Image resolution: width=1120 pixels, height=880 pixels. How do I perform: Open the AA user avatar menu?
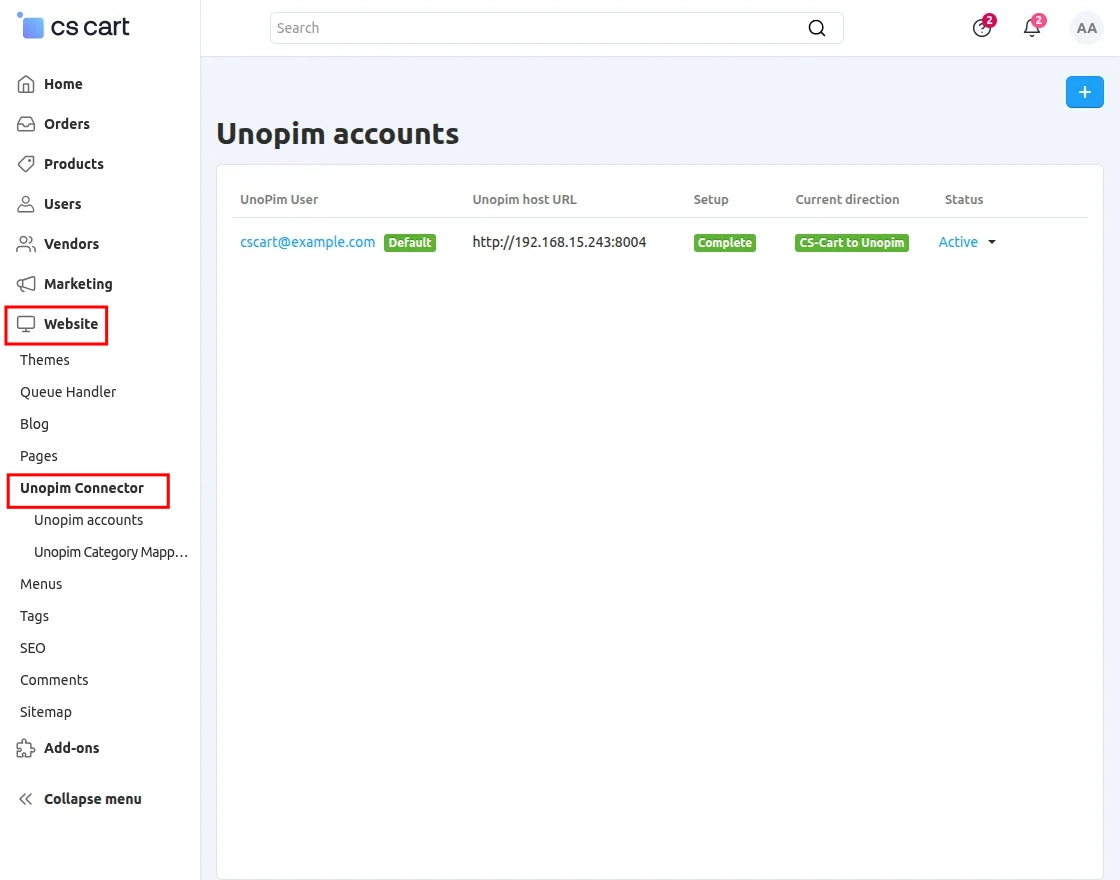[x=1086, y=29]
